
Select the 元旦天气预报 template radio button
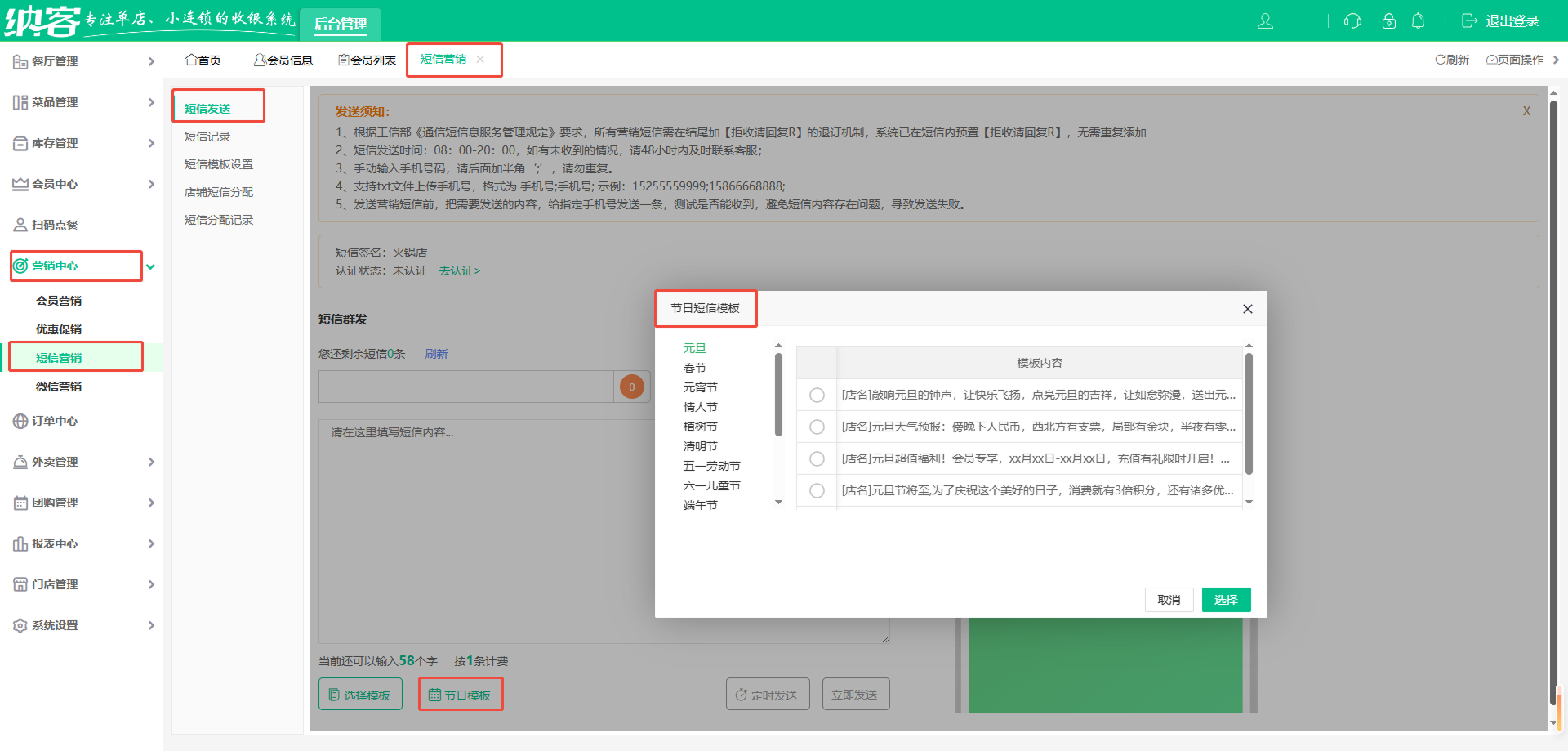pos(817,426)
